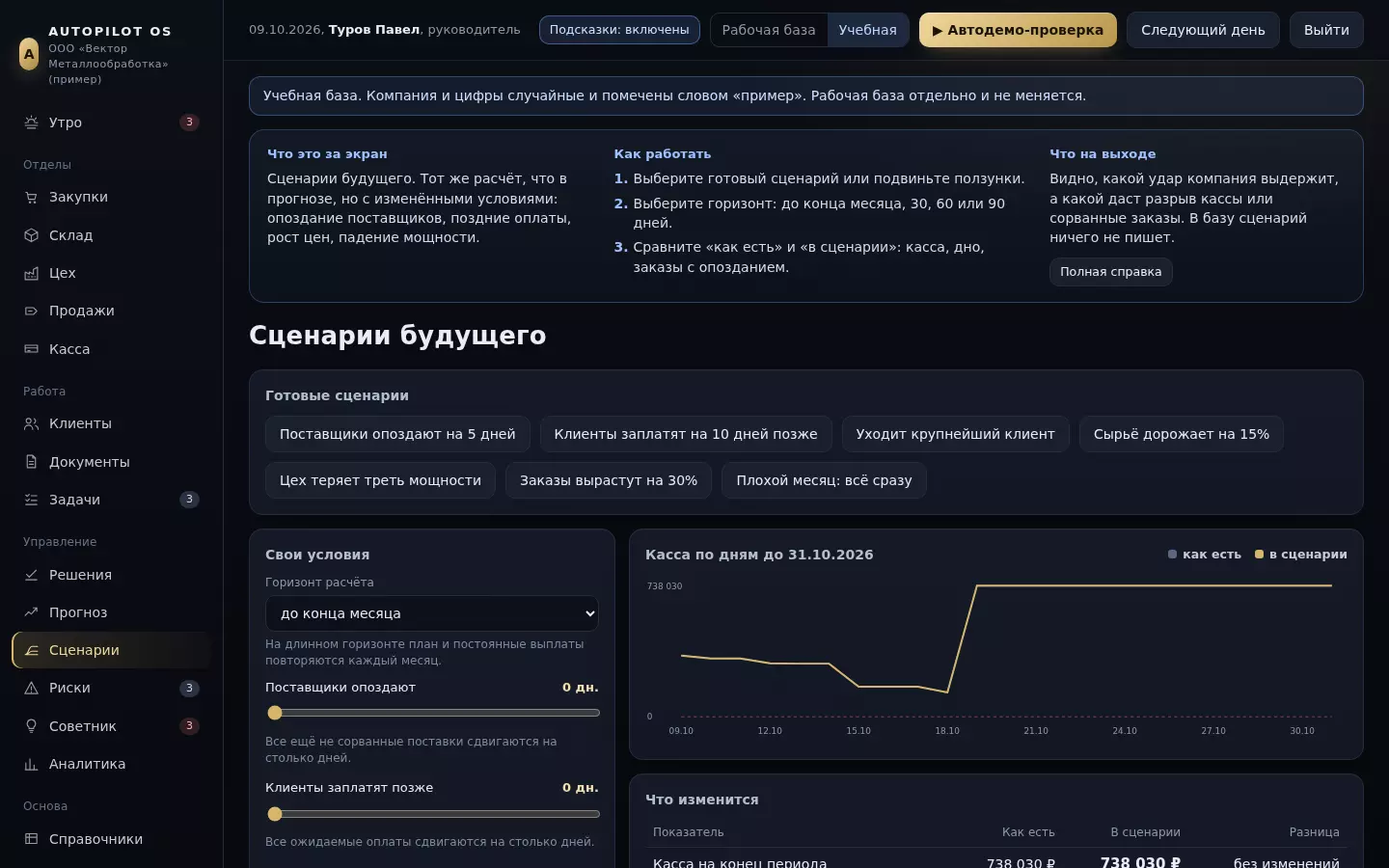1389x868 pixels.
Task: Click the badge 3 next to Советник
Action: pyautogui.click(x=189, y=726)
